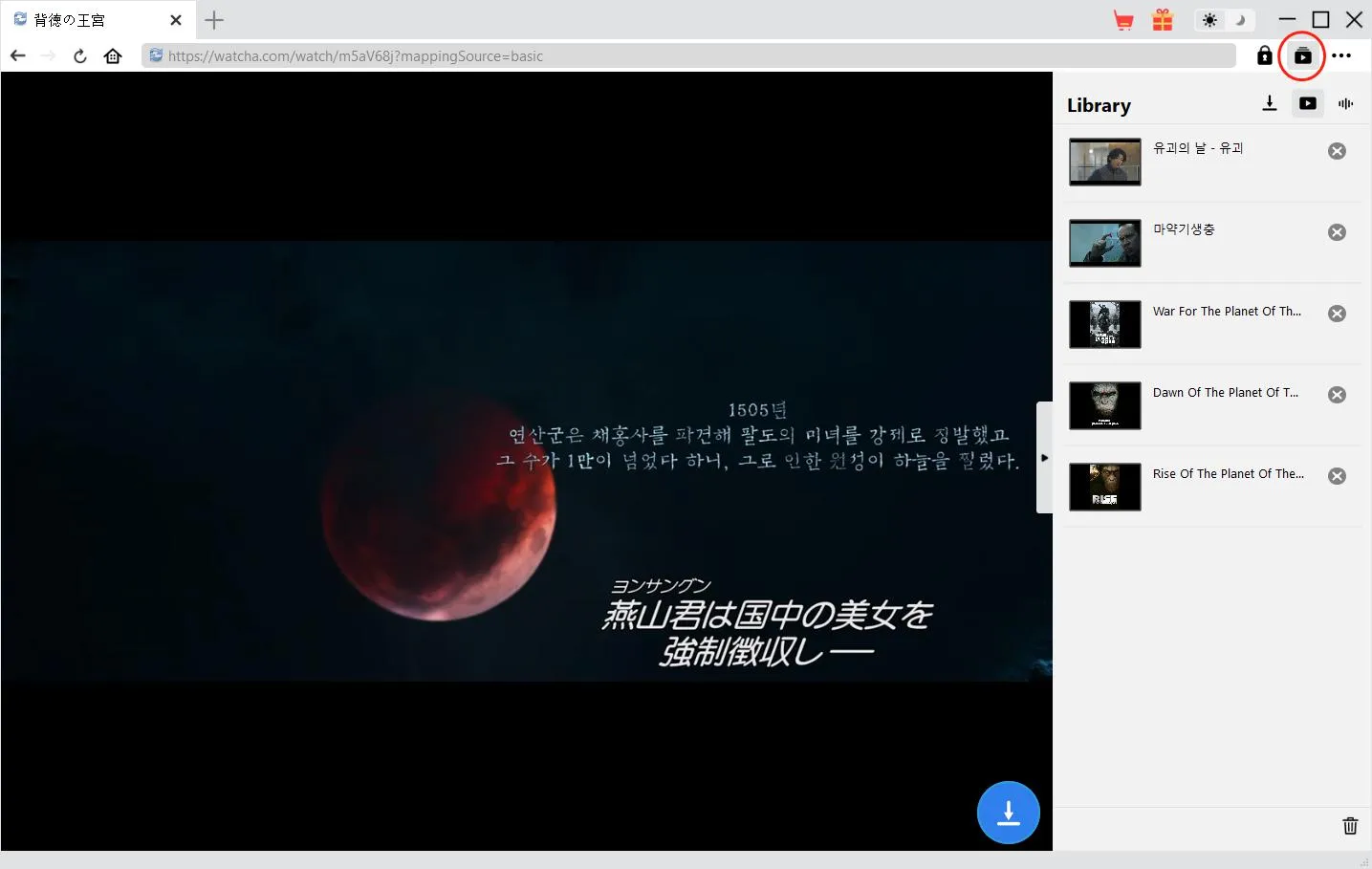Click the shopping cart icon
This screenshot has height=869, width=1372.
pyautogui.click(x=1123, y=21)
